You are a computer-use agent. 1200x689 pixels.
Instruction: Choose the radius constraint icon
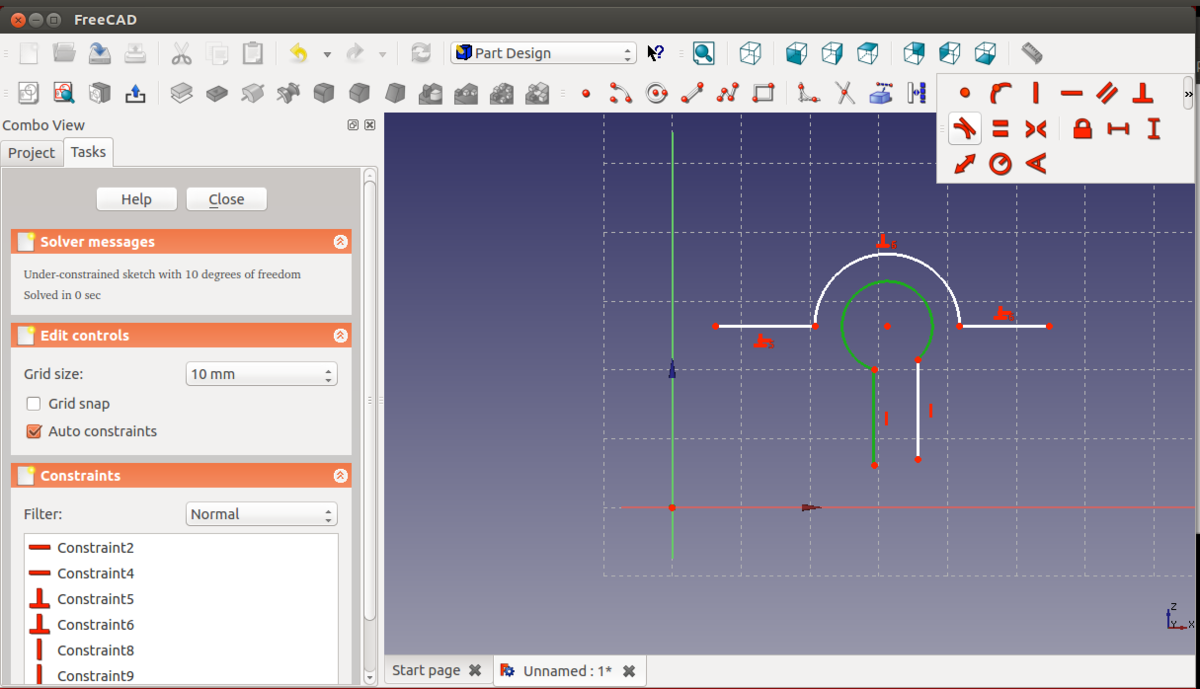tap(1000, 164)
